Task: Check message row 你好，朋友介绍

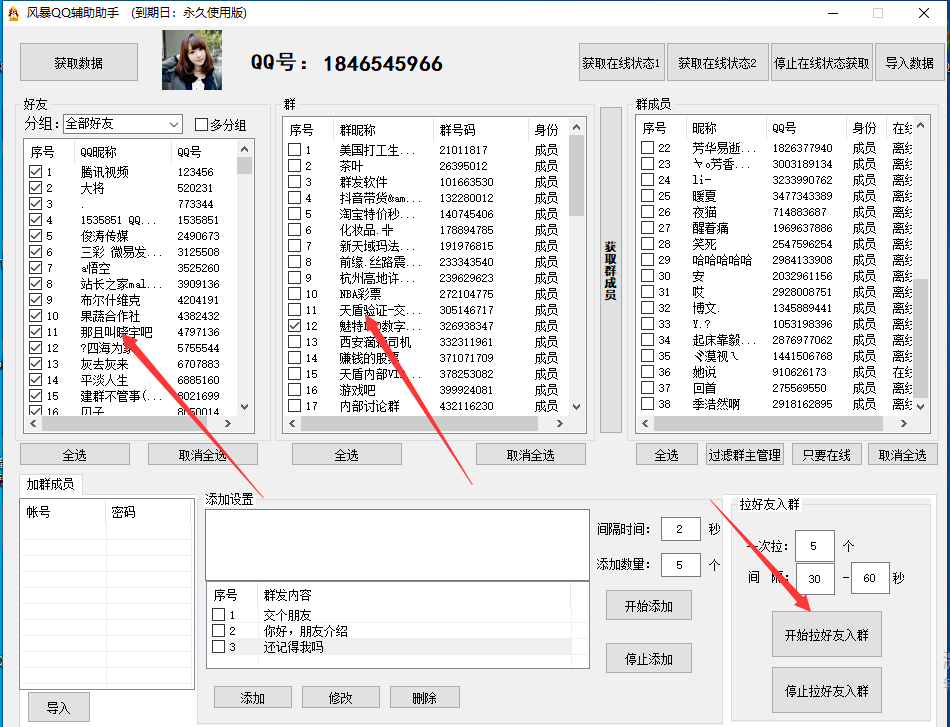Action: click(219, 631)
